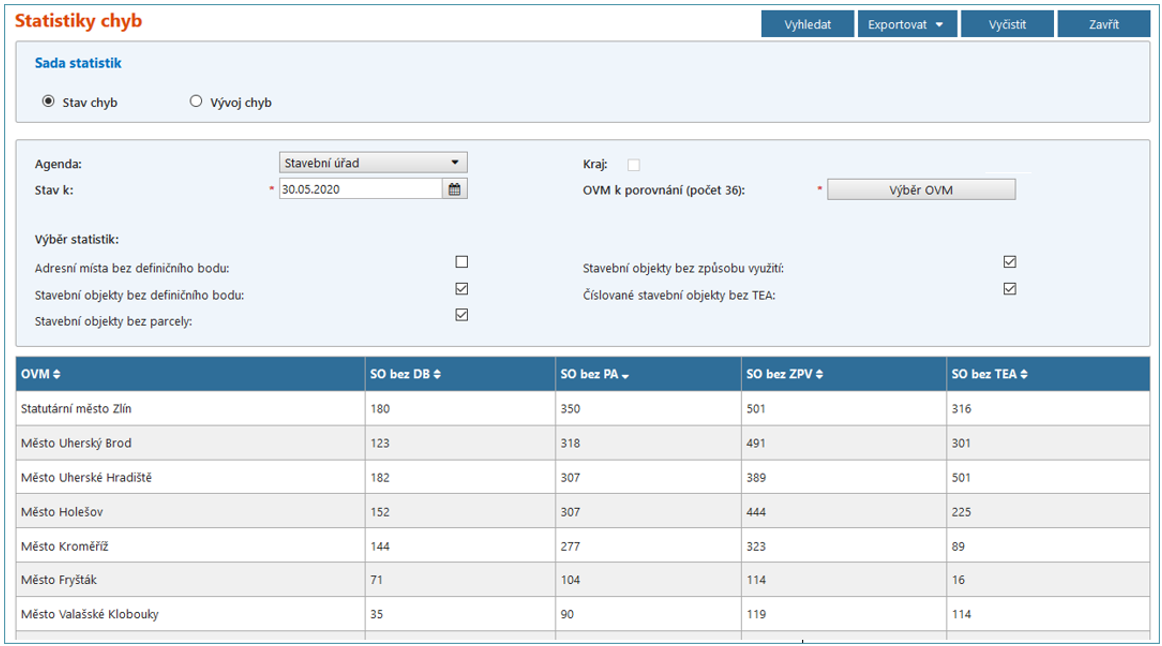Open the Agenda dropdown Stavební úřad
This screenshot has width=1162, height=646.
(372, 163)
